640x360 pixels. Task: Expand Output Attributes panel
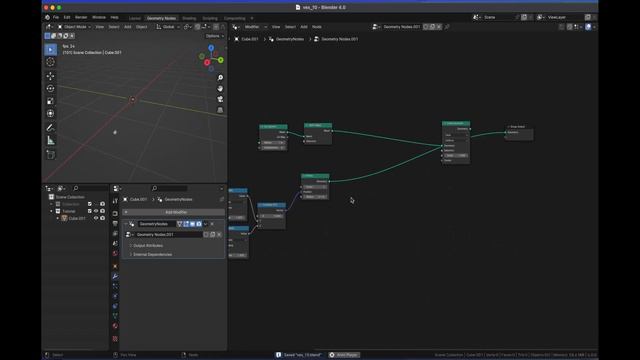131,246
